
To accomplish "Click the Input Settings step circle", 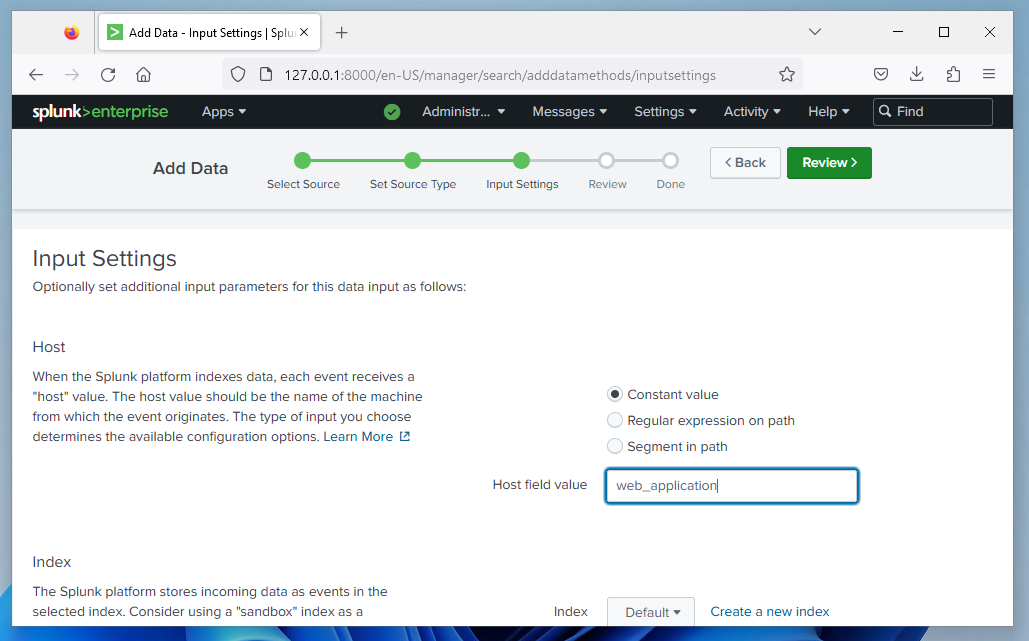I will point(521,161).
